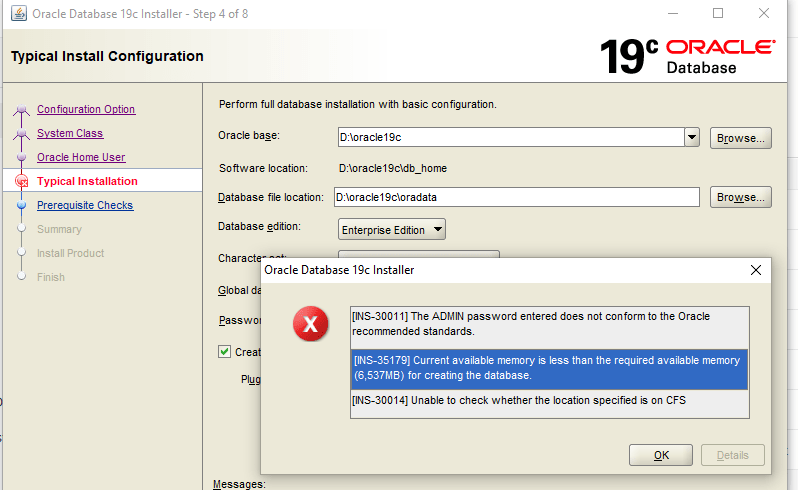The image size is (798, 490).
Task: Browse for the Database file location
Action: click(740, 197)
